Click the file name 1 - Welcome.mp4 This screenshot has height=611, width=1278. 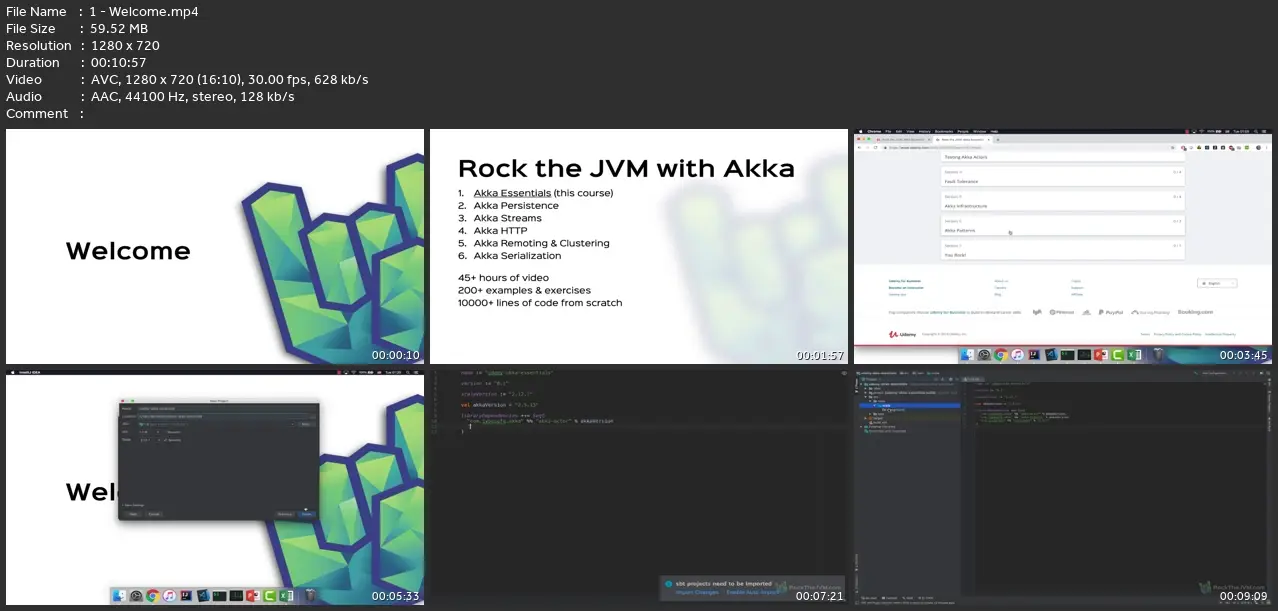pyautogui.click(x=144, y=12)
